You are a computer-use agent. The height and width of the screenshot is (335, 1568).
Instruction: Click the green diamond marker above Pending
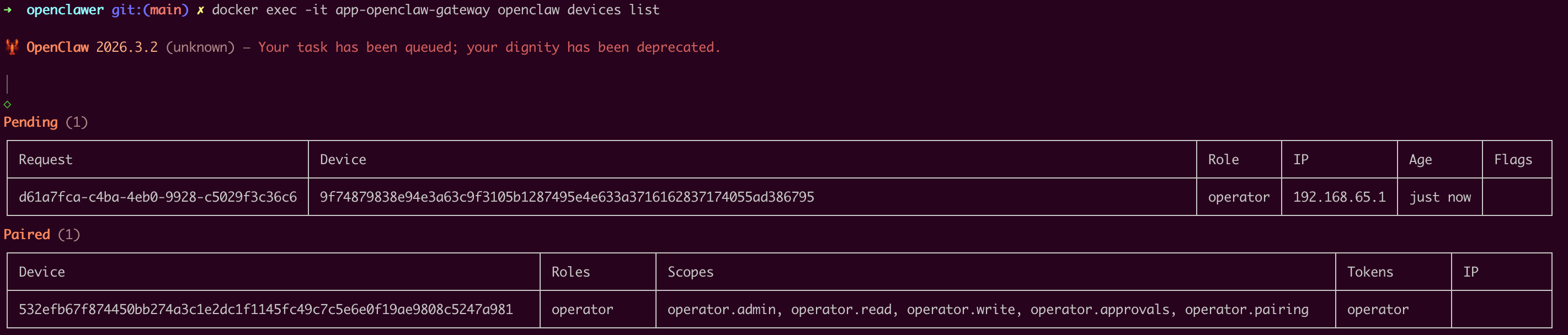click(x=7, y=105)
